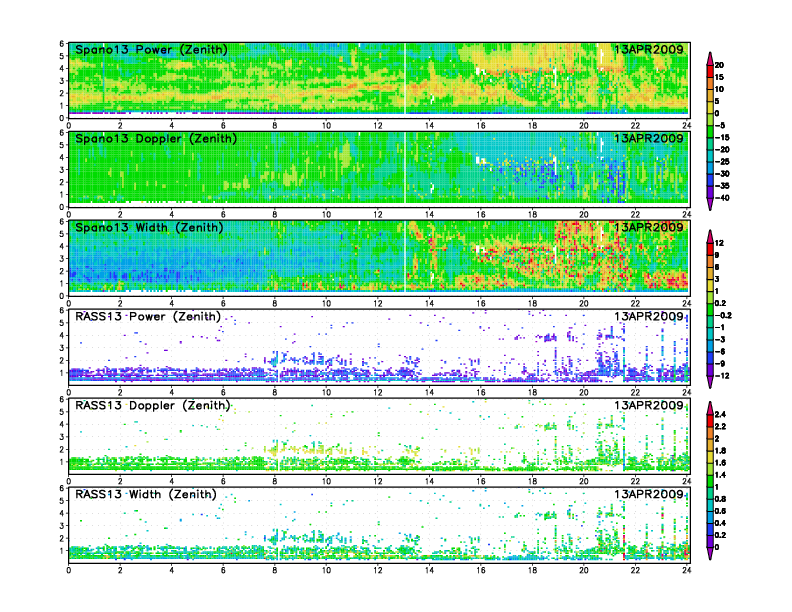Click the '-12' label on the middle colorbar

click(x=722, y=376)
